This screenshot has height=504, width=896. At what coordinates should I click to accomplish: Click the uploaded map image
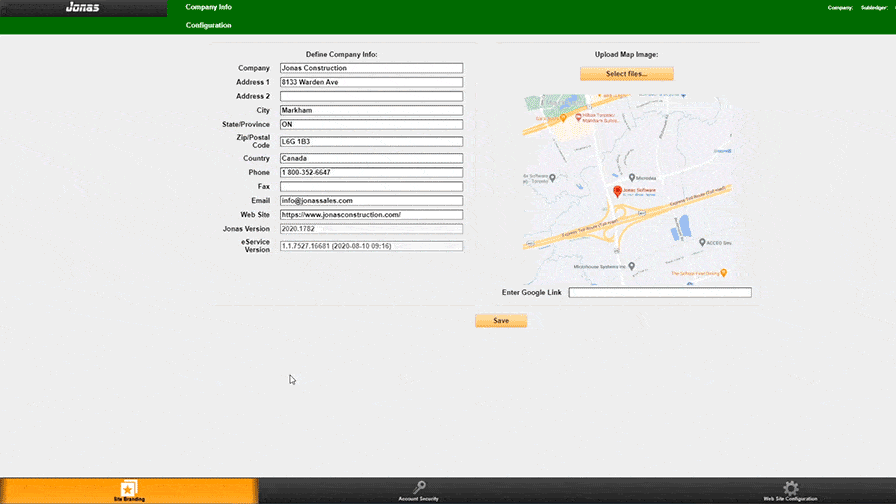coord(627,189)
